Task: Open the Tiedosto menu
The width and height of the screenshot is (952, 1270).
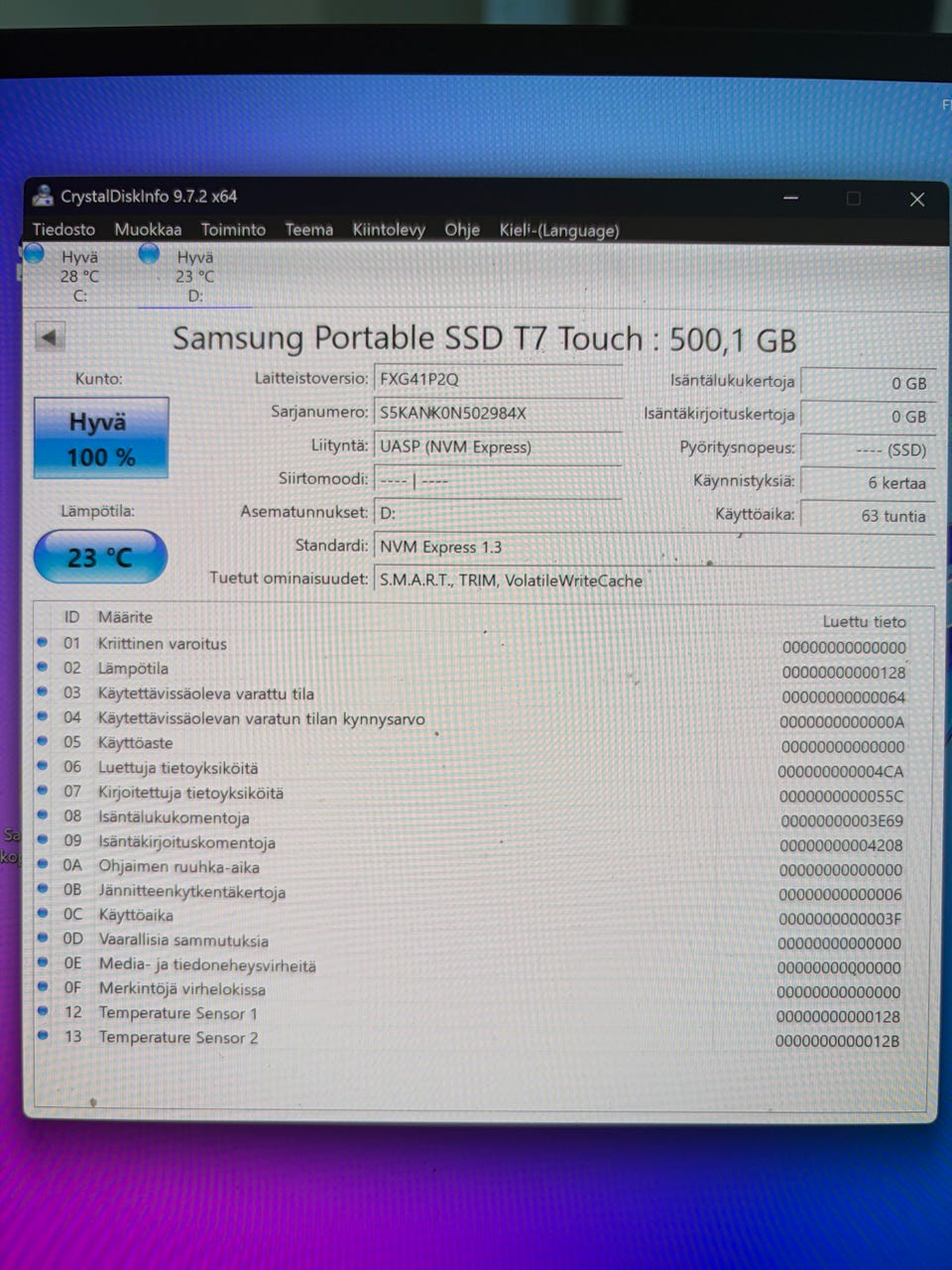Action: tap(63, 229)
